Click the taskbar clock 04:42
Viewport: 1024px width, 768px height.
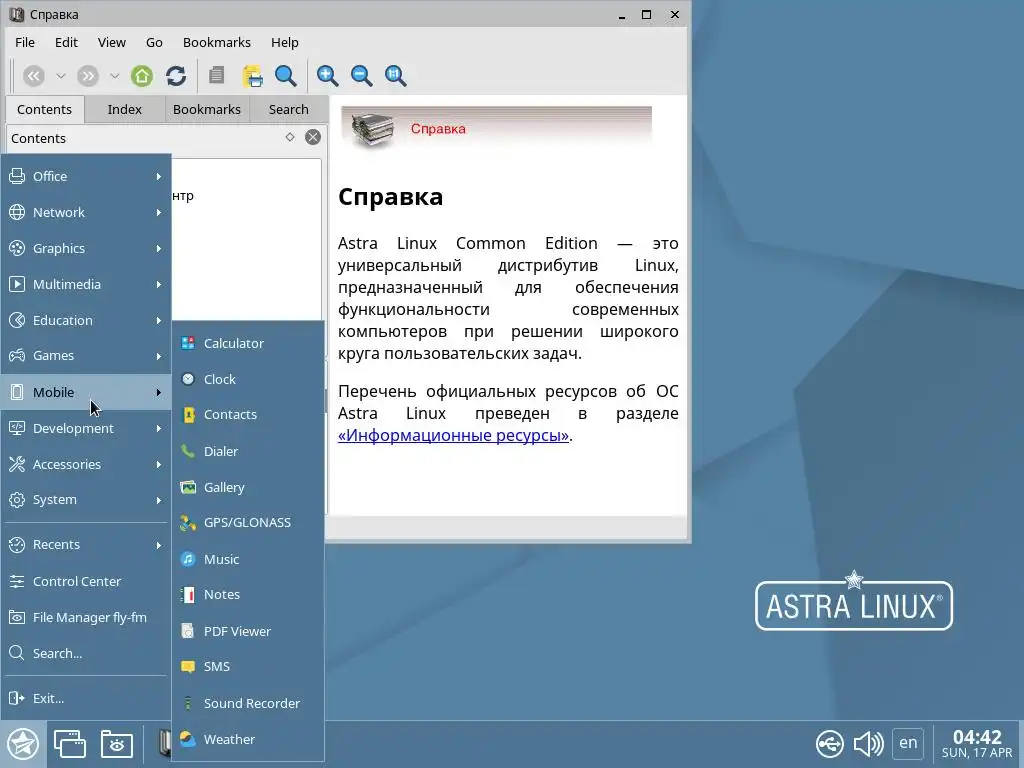click(977, 744)
